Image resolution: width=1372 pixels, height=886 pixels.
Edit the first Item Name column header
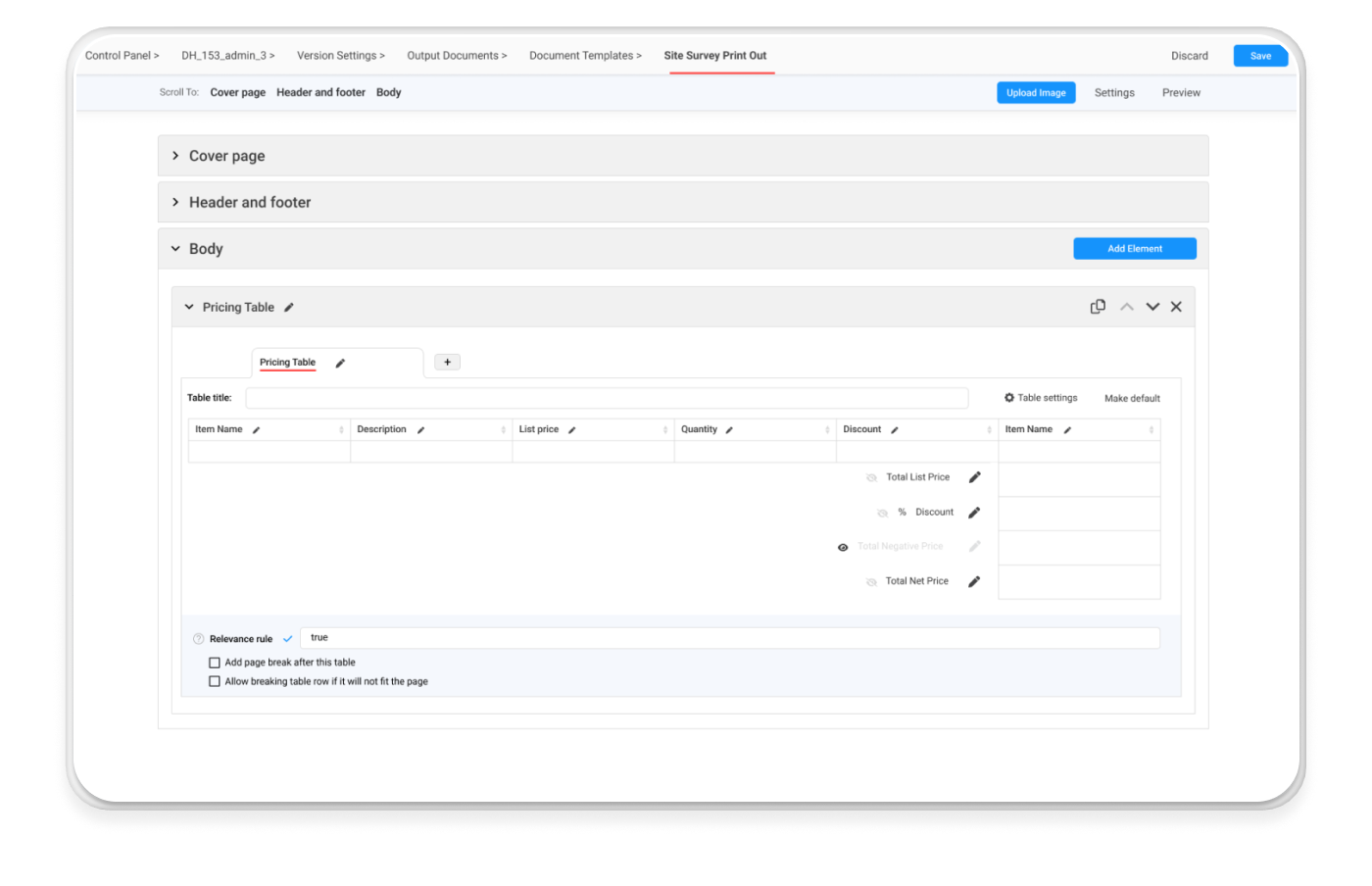tap(256, 430)
